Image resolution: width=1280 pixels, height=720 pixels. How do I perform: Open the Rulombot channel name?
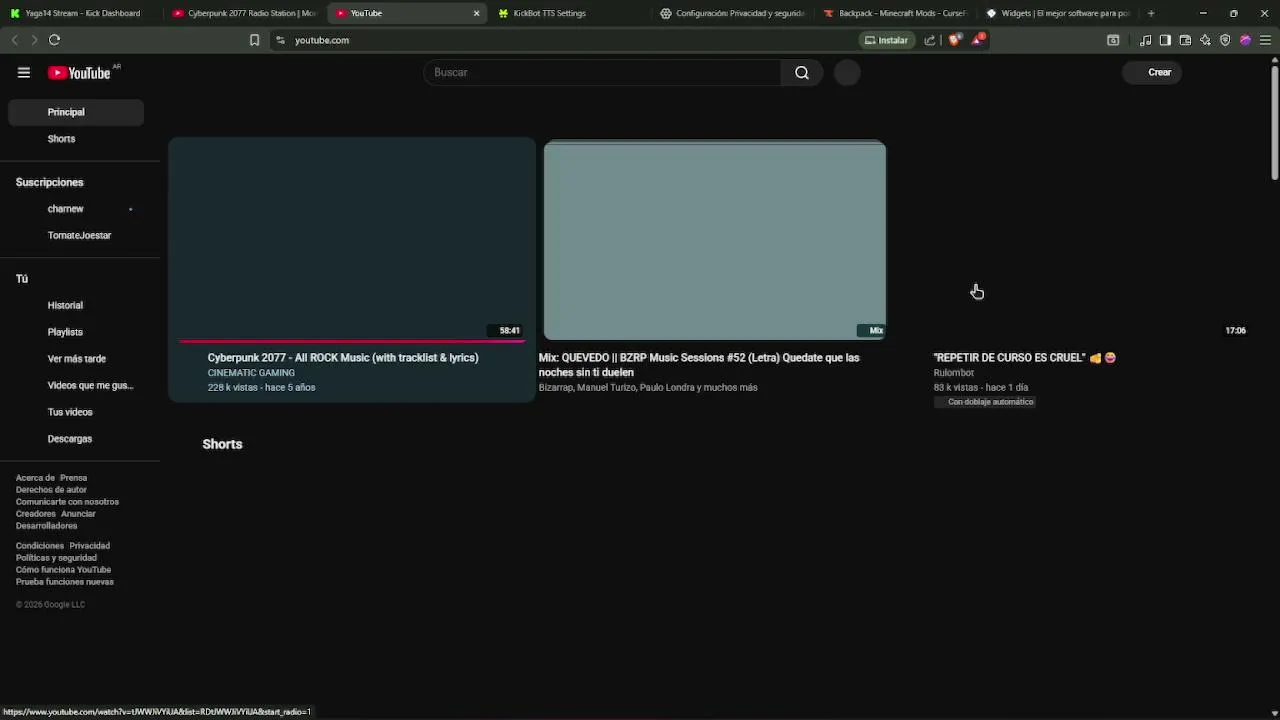(953, 373)
